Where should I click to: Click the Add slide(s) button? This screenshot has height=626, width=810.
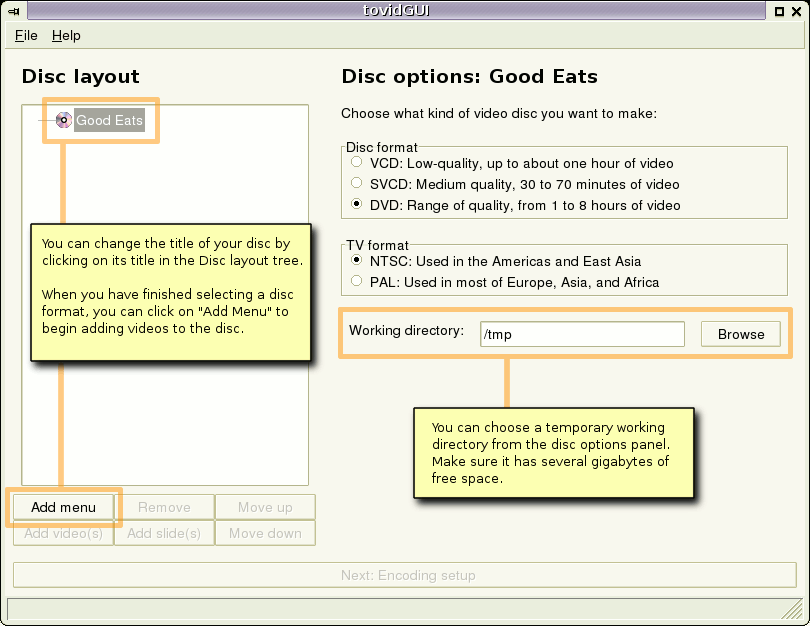click(164, 533)
